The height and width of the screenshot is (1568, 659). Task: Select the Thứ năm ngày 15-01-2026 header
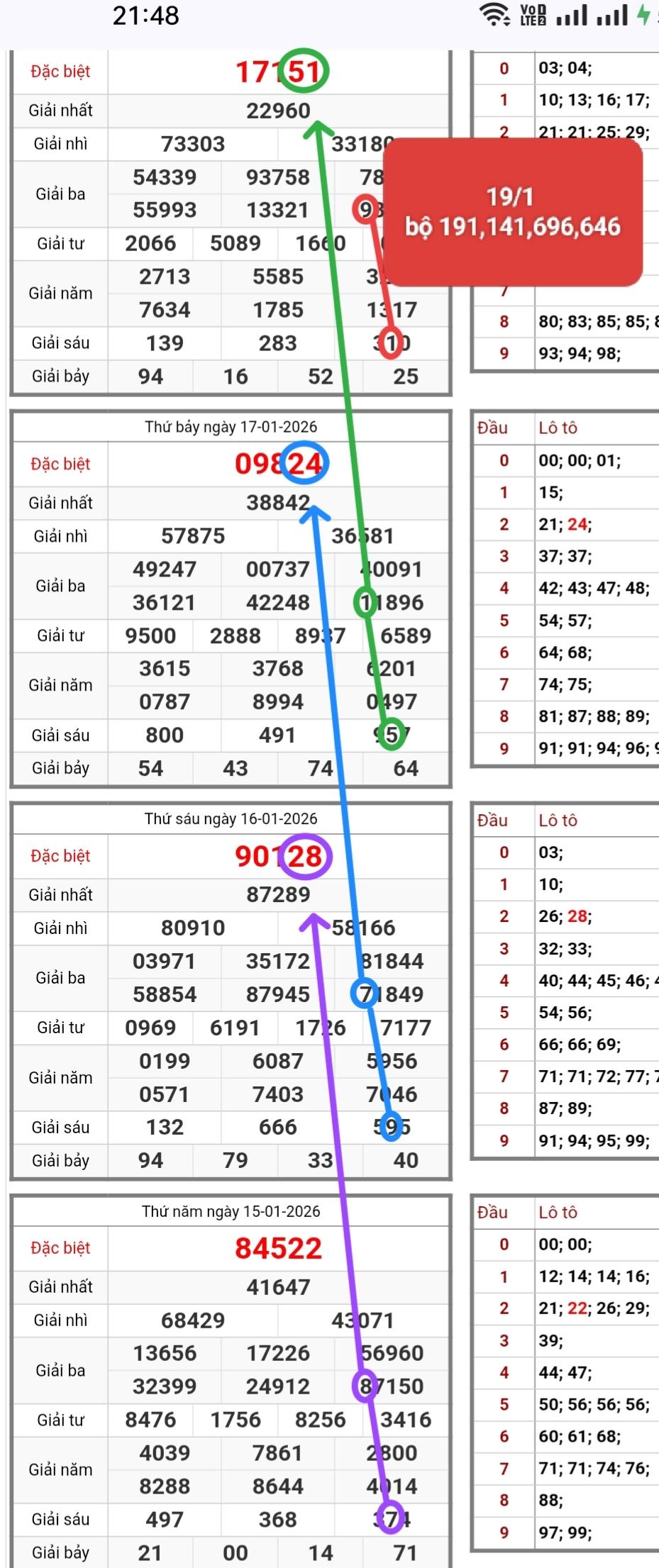click(x=231, y=1211)
